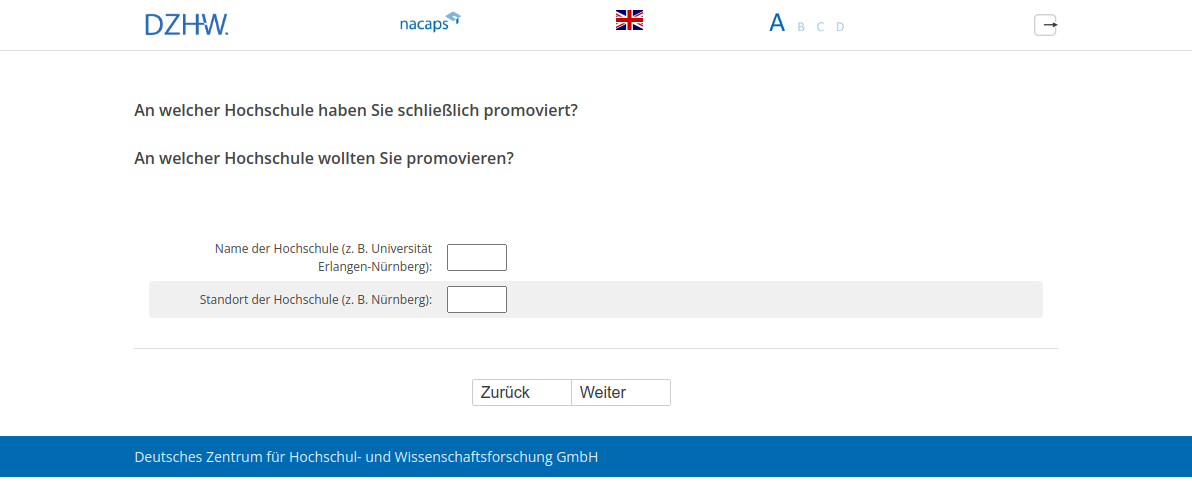Screen dimensions: 1192x486
Task: Click the horizontal divider above the buttons
Action: 596,349
